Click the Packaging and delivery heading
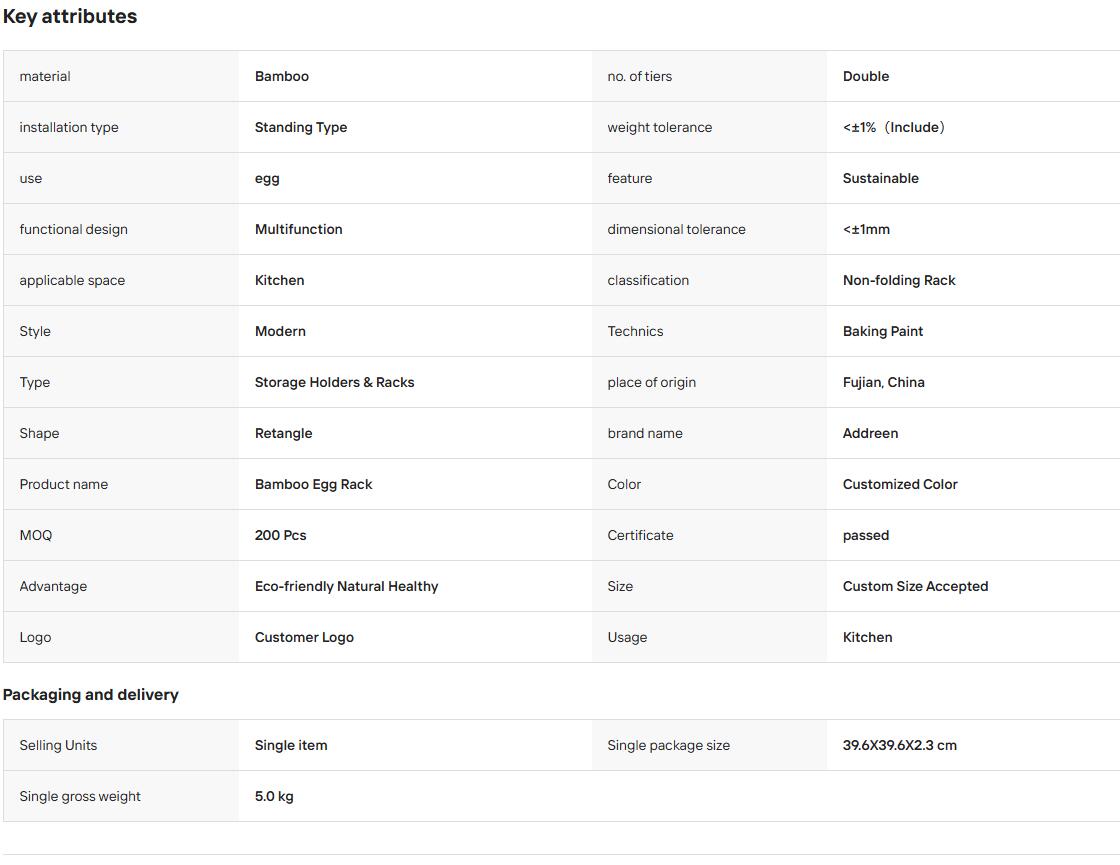This screenshot has height=865, width=1120. point(91,694)
